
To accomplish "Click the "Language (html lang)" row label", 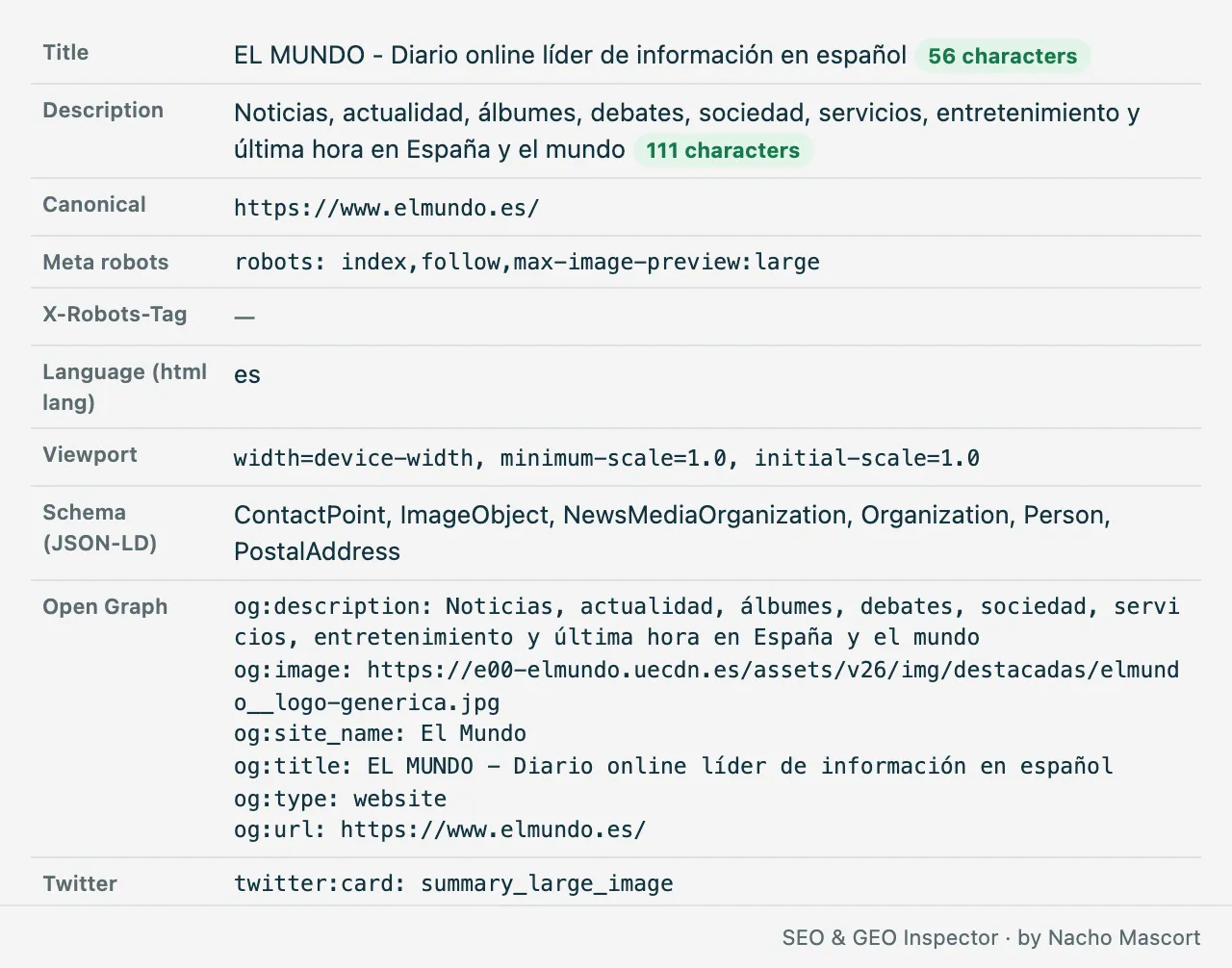I will [125, 387].
